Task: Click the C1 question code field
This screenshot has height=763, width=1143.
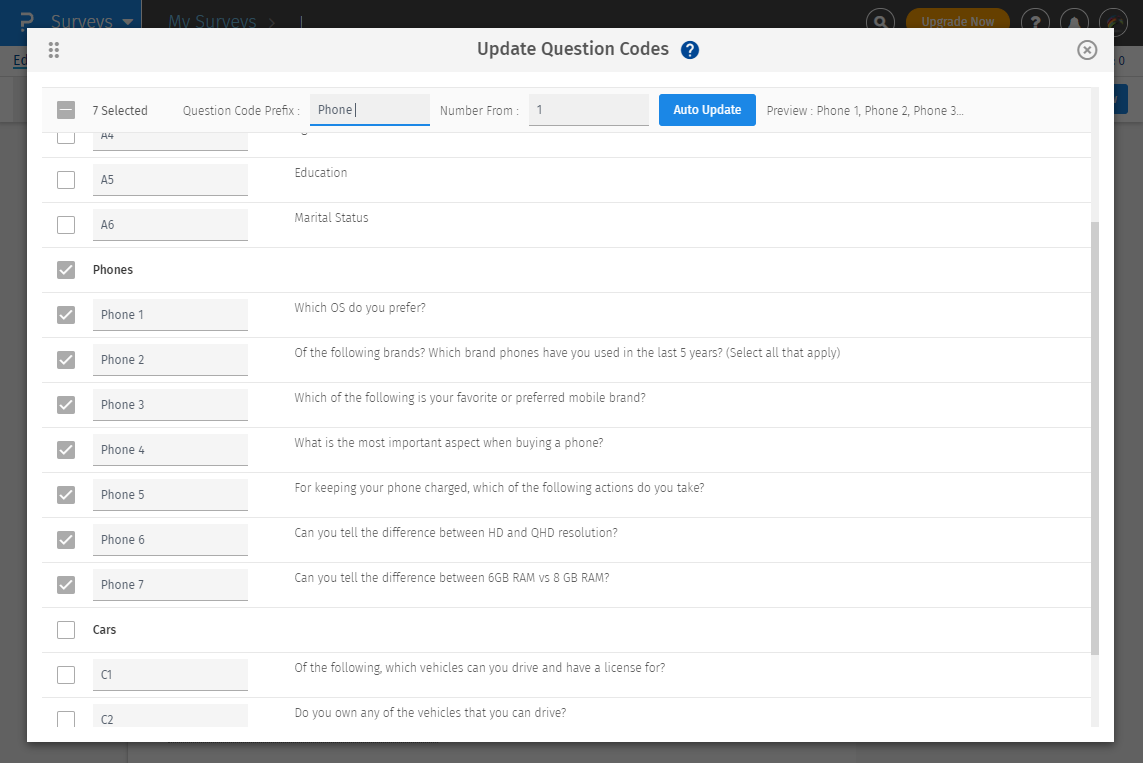Action: click(170, 675)
